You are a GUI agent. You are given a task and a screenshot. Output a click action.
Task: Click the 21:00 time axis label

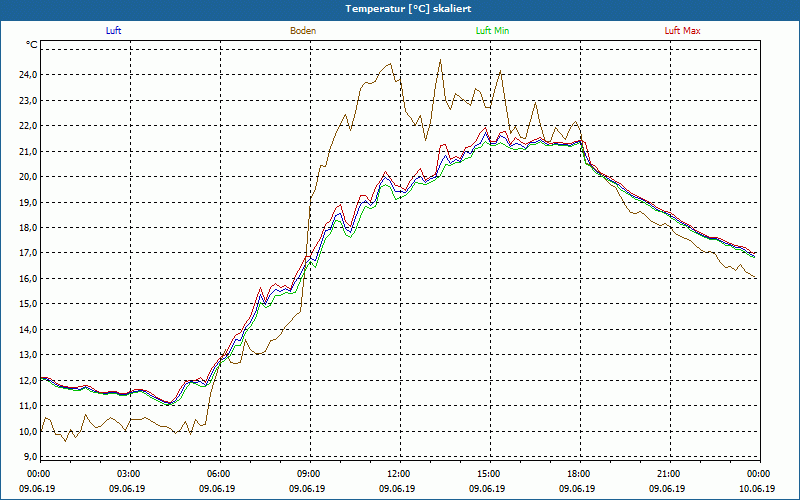[670, 474]
